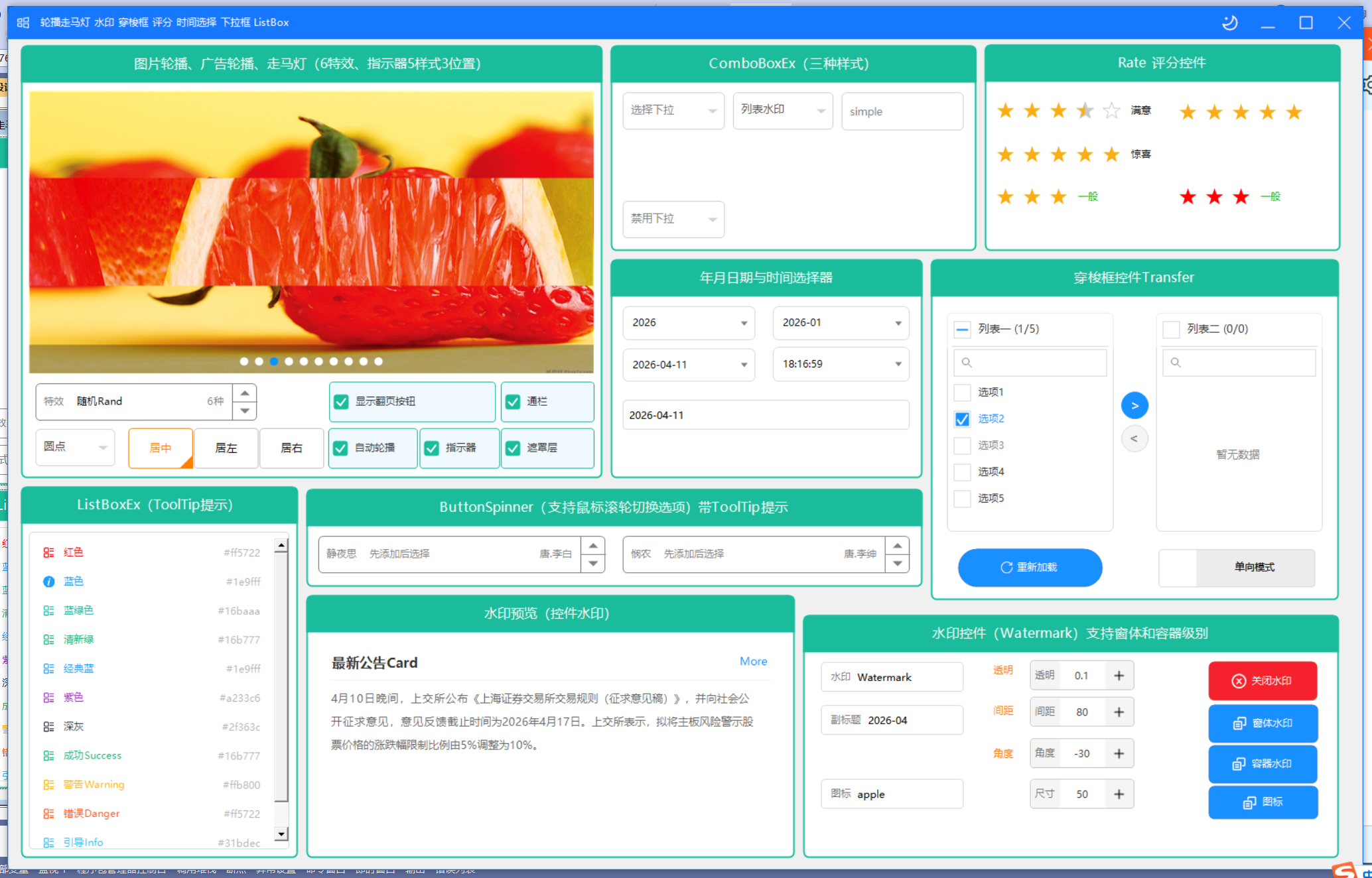The image size is (1372, 878).
Task: Click the plus icon for 尺寸 value
Action: point(1119,794)
